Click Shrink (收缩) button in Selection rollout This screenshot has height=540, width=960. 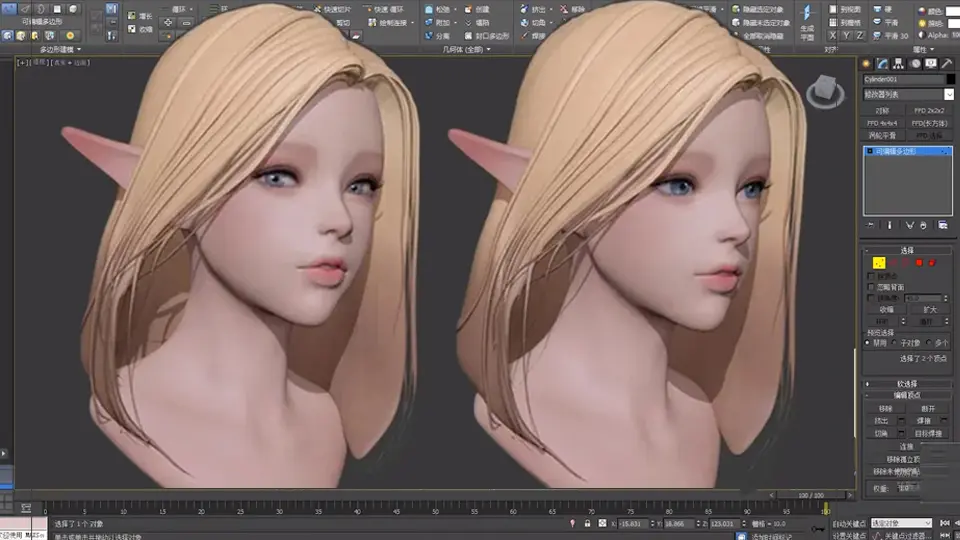click(x=885, y=310)
